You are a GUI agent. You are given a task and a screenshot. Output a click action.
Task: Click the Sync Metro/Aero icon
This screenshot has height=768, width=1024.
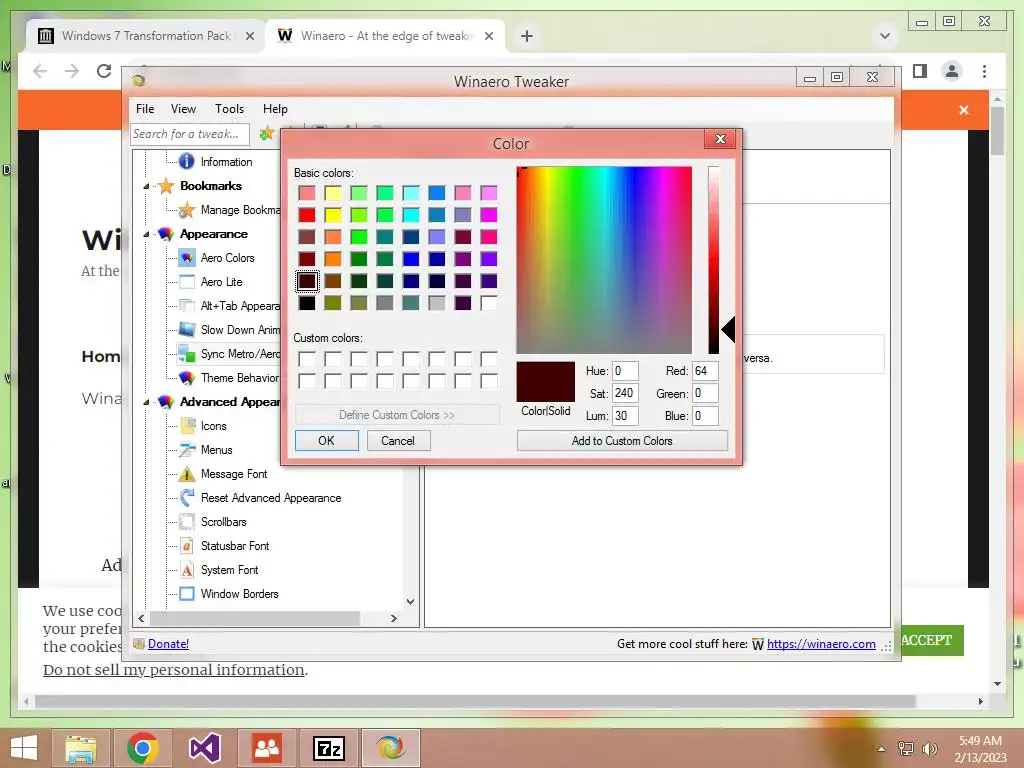(187, 354)
